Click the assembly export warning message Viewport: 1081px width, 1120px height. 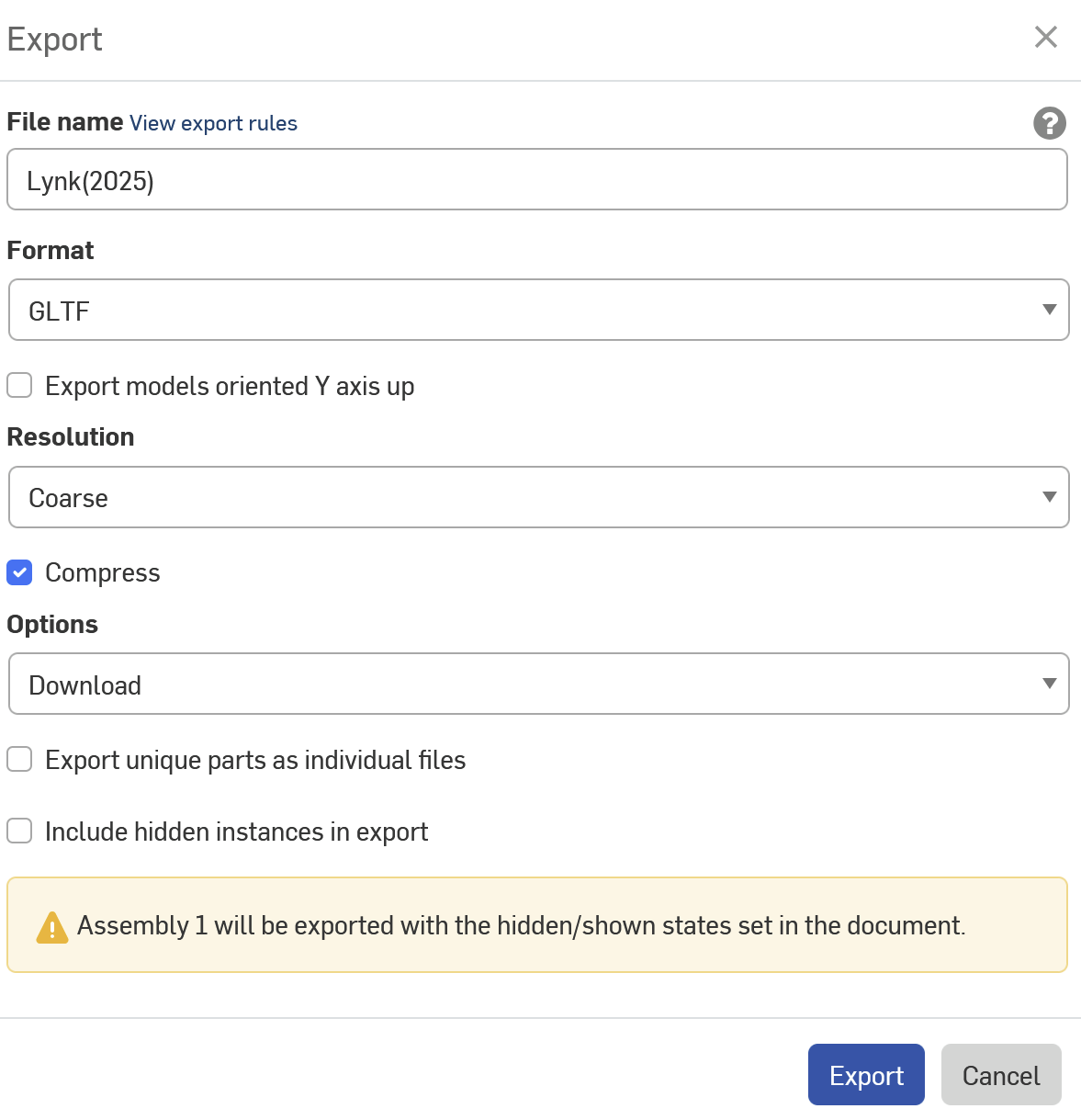pos(521,925)
